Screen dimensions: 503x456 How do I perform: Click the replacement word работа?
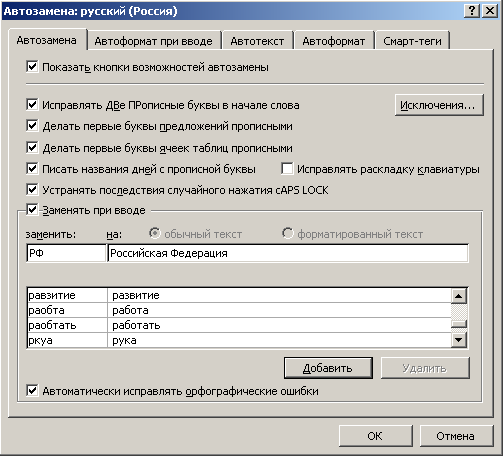click(130, 310)
